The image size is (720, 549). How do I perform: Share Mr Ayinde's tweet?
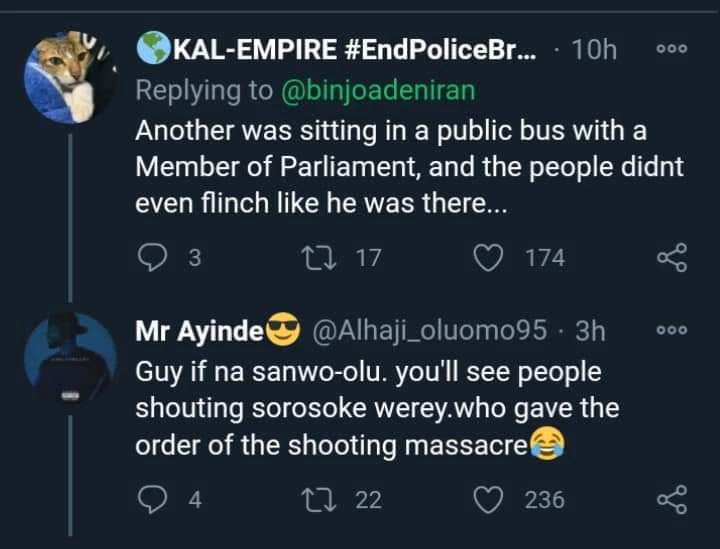click(671, 499)
